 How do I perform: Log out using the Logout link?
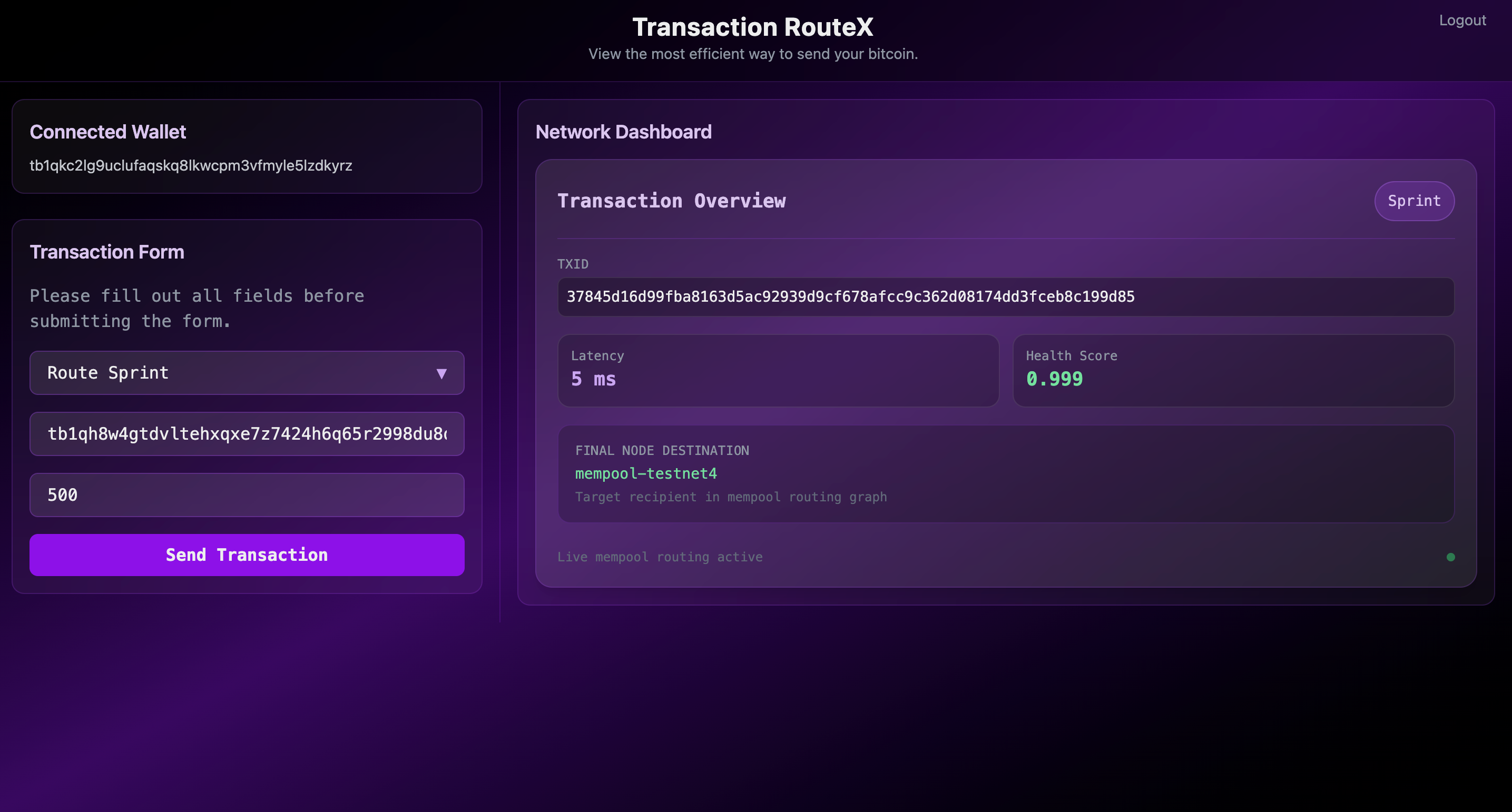[x=1462, y=21]
